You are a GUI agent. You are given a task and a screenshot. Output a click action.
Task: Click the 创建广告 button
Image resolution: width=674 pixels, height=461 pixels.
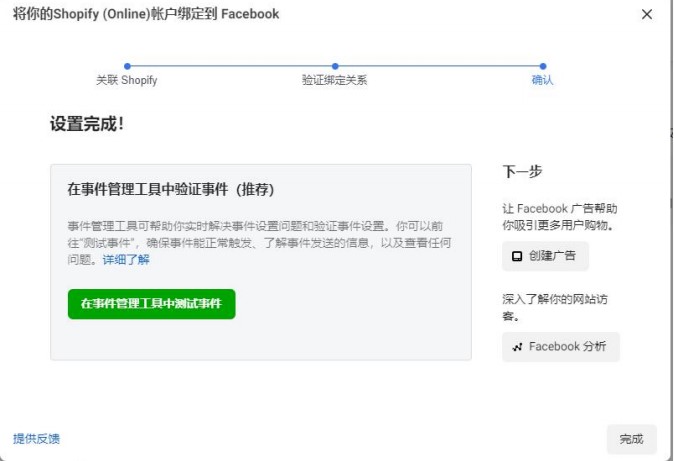coord(545,256)
